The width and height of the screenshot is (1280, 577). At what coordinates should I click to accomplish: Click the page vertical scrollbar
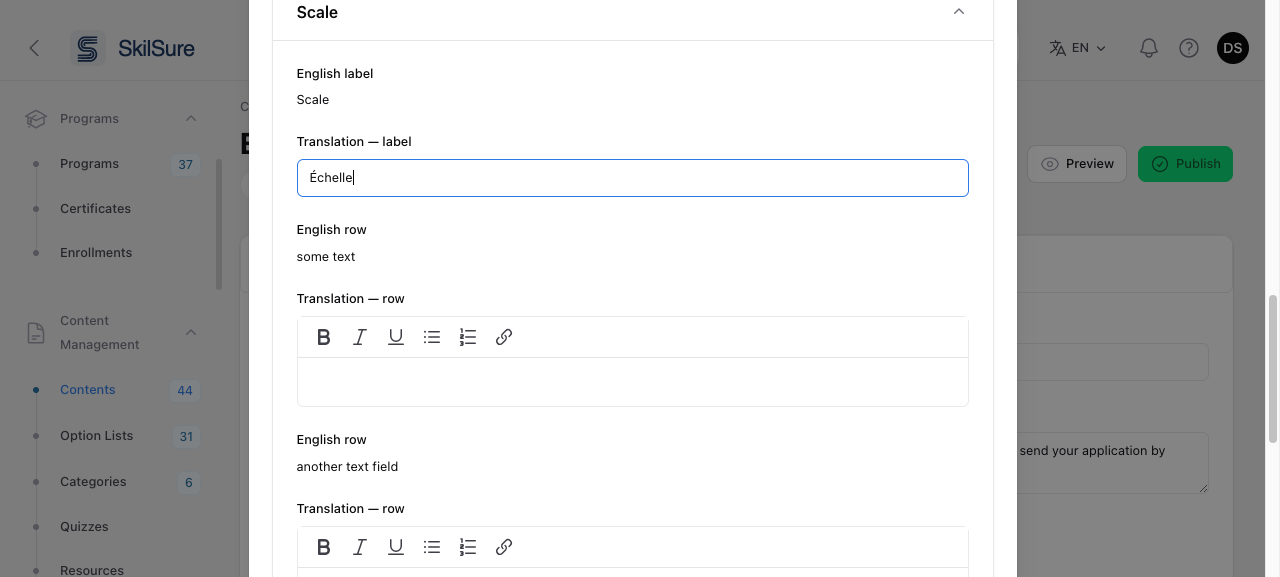(1273, 368)
